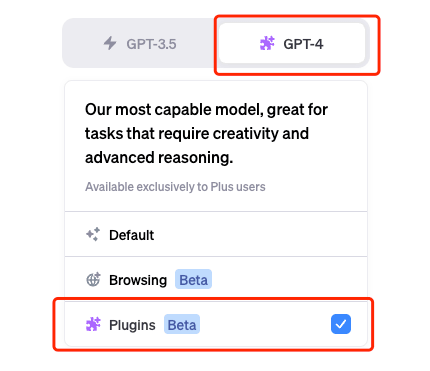This screenshot has width=430, height=371.
Task: Click 'Available exclusively to Plus users' text
Action: click(x=175, y=187)
